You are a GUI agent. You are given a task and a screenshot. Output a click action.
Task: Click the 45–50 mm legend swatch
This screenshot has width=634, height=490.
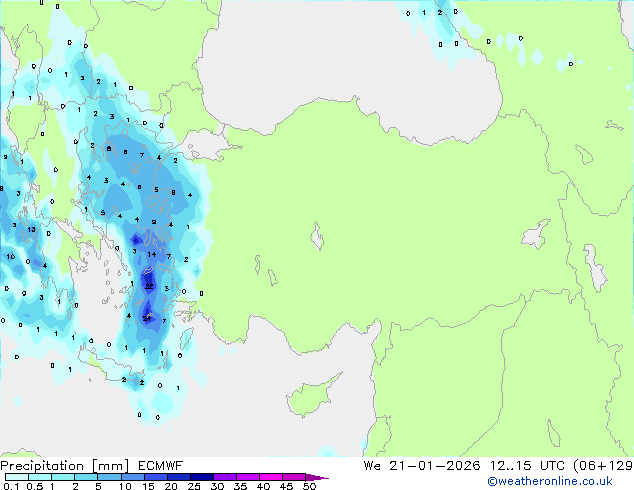click(x=294, y=477)
